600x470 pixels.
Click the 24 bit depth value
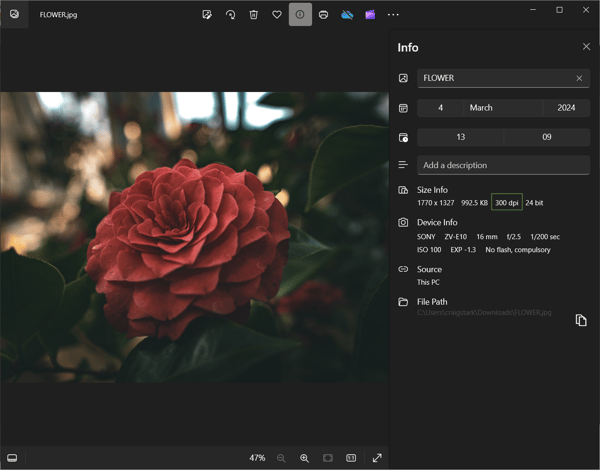point(534,203)
